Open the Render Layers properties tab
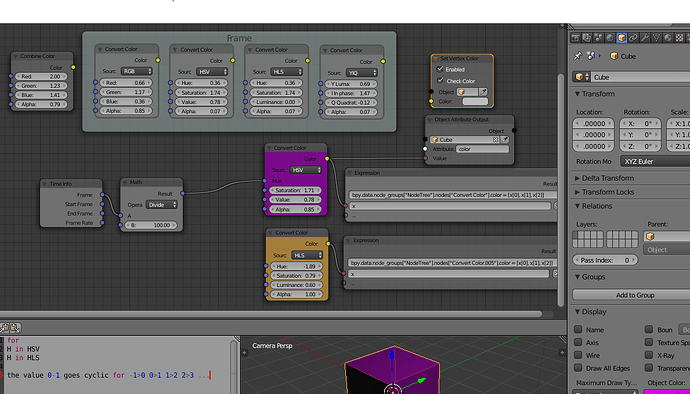The image size is (690, 394). 587,38
